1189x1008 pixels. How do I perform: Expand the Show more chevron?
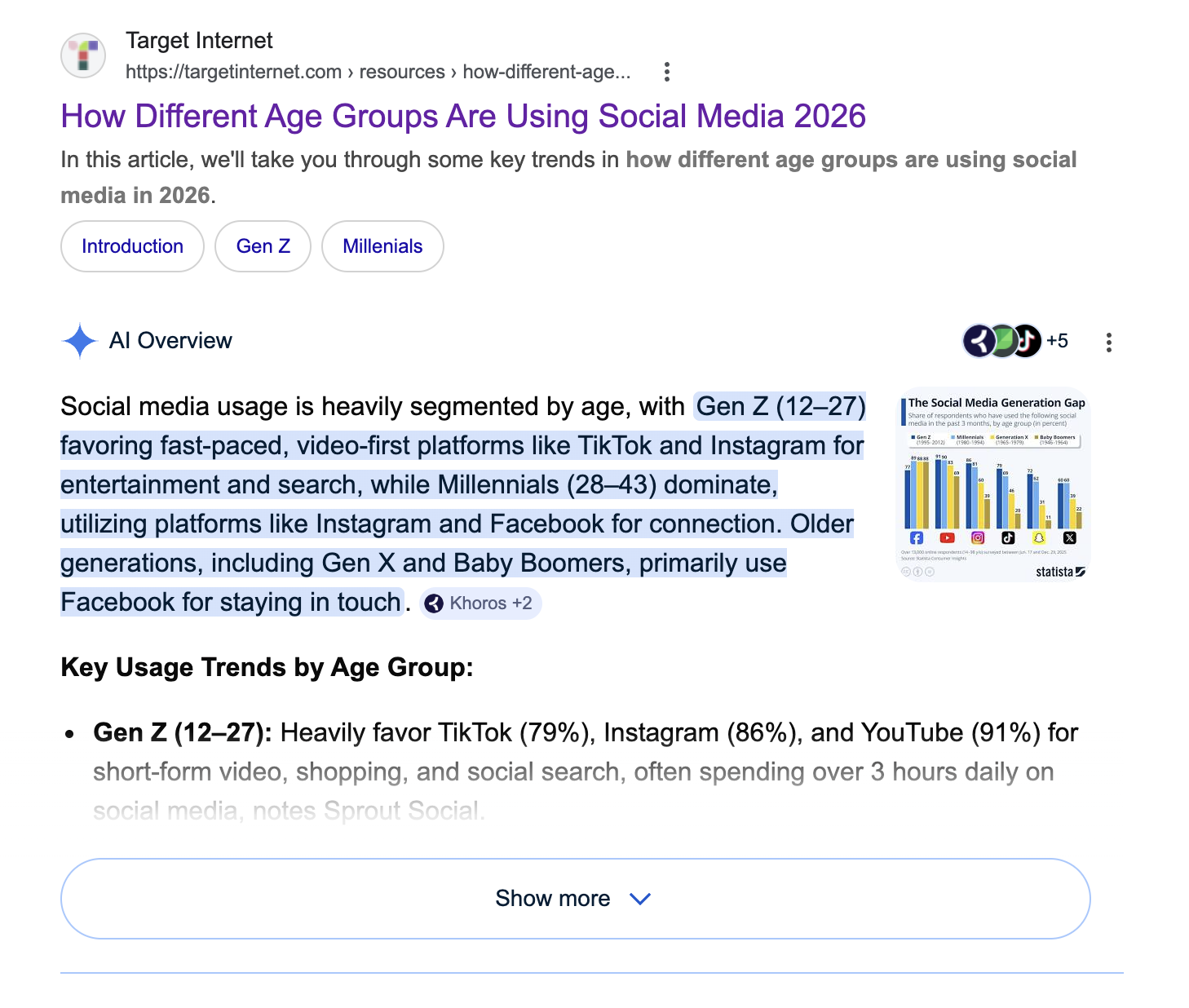coord(639,899)
